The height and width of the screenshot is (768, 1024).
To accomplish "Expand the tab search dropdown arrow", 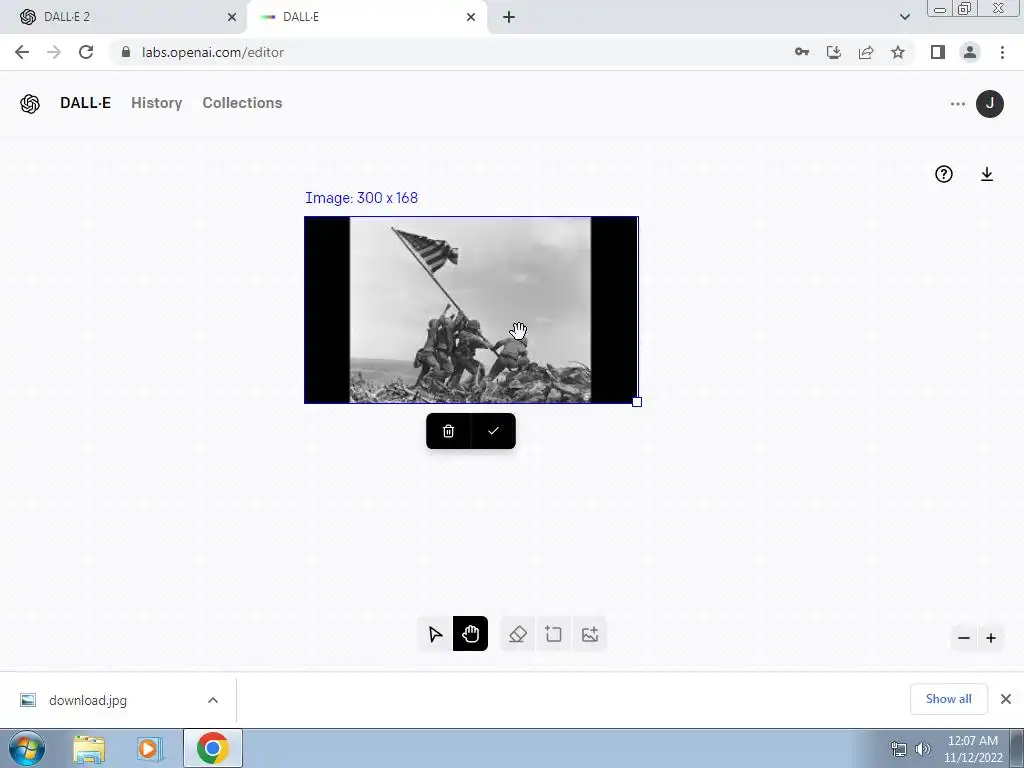I will tap(904, 17).
